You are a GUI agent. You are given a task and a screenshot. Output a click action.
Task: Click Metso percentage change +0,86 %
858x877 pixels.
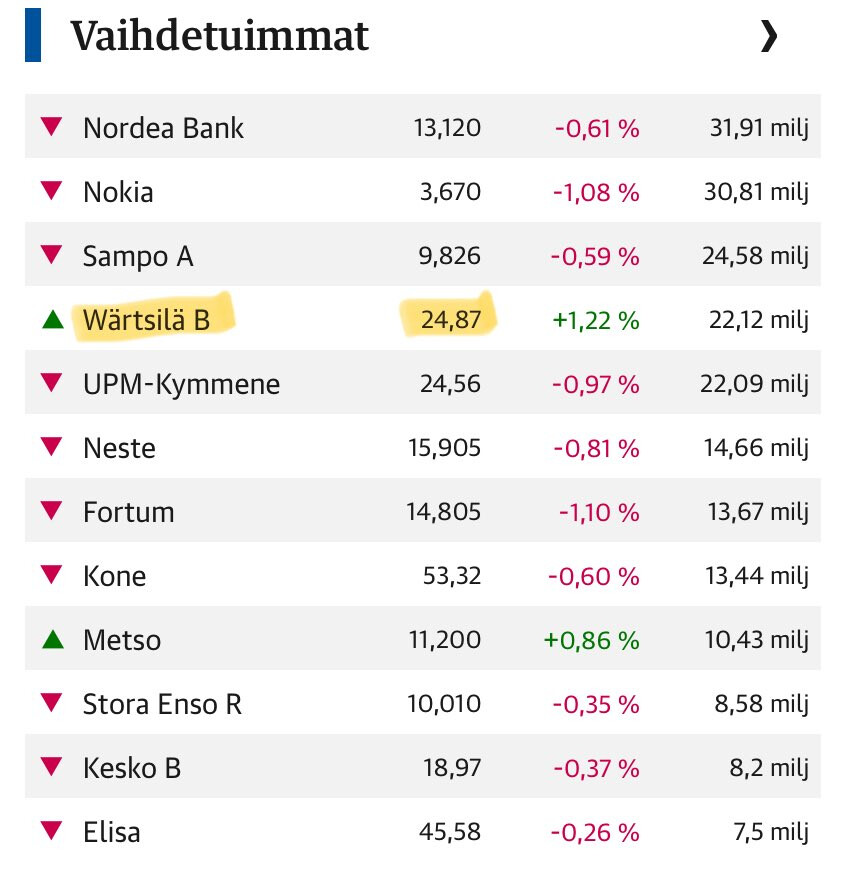[x=591, y=640]
